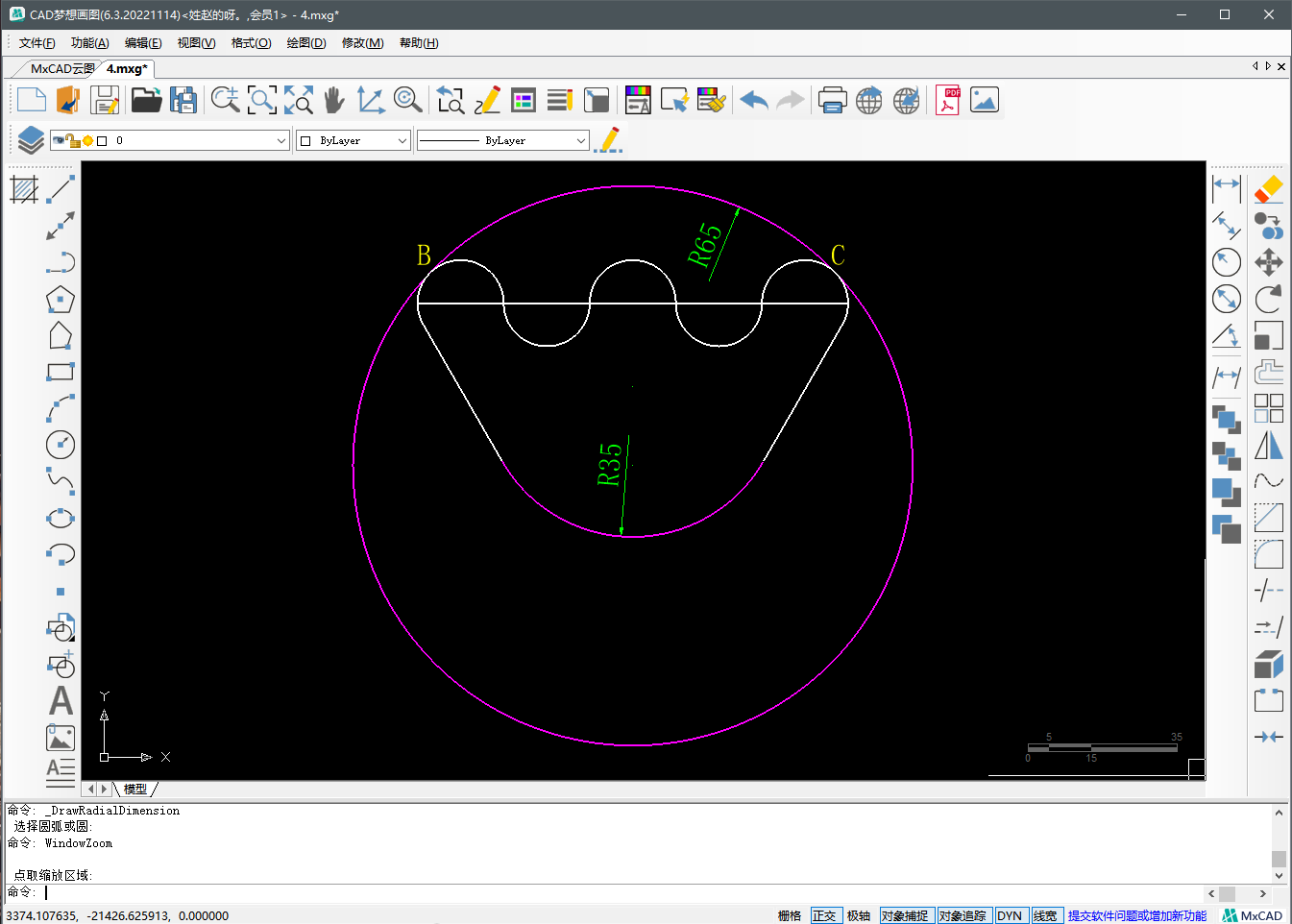Click the undo arrow
Viewport: 1292px width, 924px height.
coord(754,100)
